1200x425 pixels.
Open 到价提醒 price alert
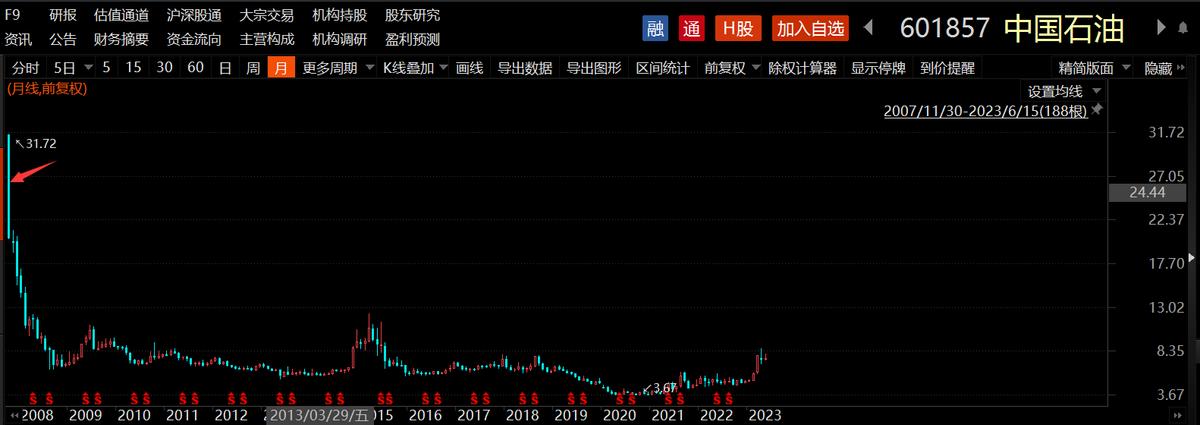pyautogui.click(x=947, y=69)
